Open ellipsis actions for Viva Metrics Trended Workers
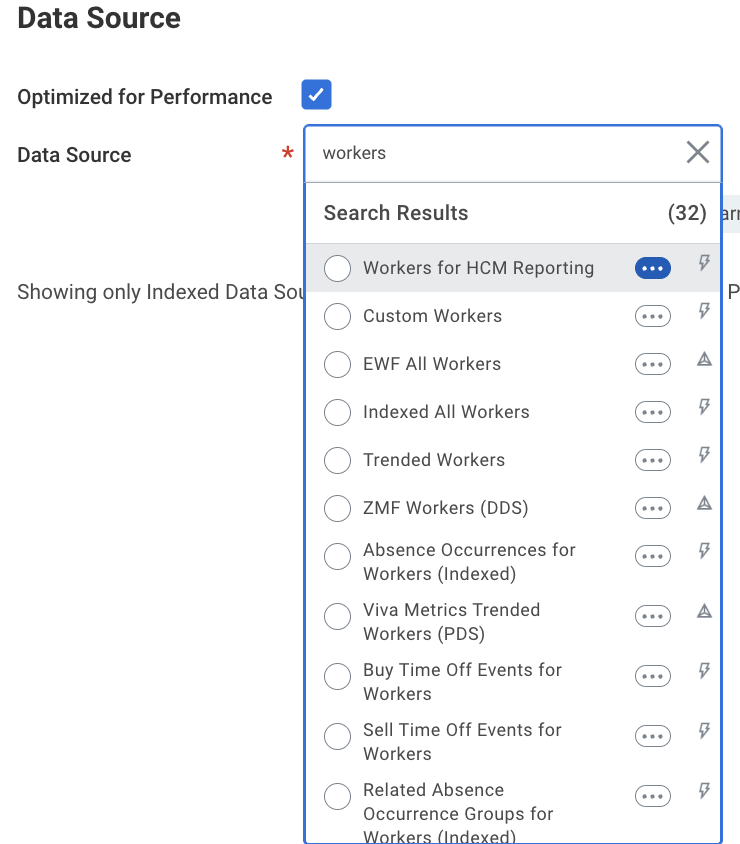Viewport: 740px width, 844px height. pos(652,616)
